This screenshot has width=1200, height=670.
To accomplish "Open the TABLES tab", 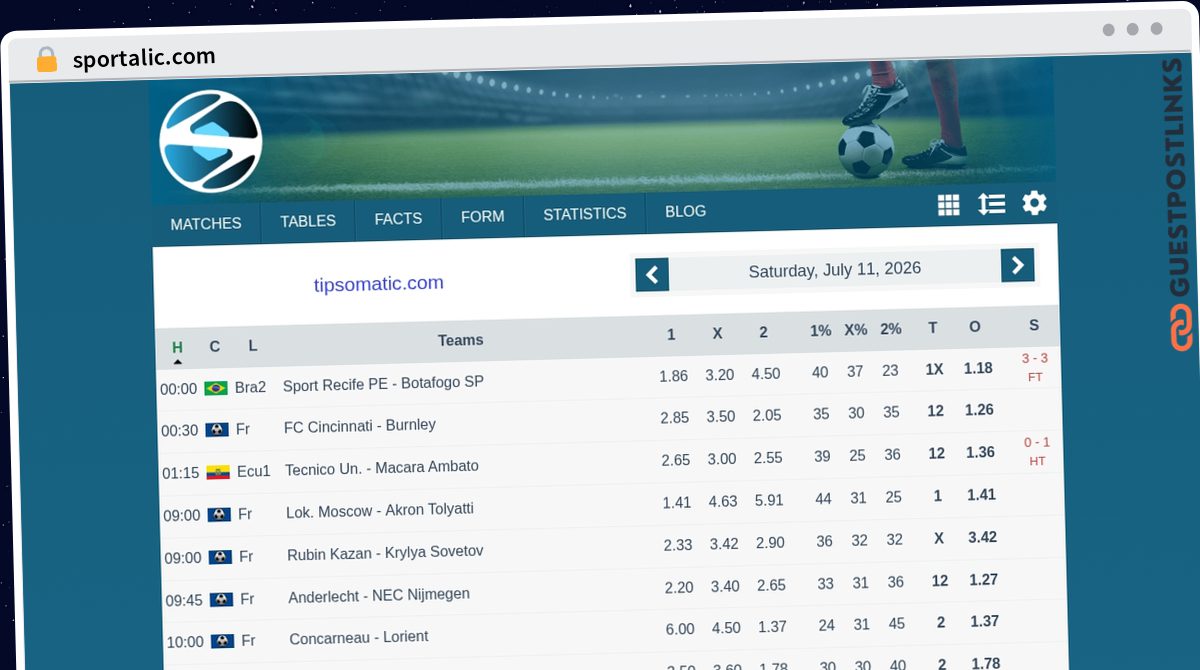I will coord(308,221).
